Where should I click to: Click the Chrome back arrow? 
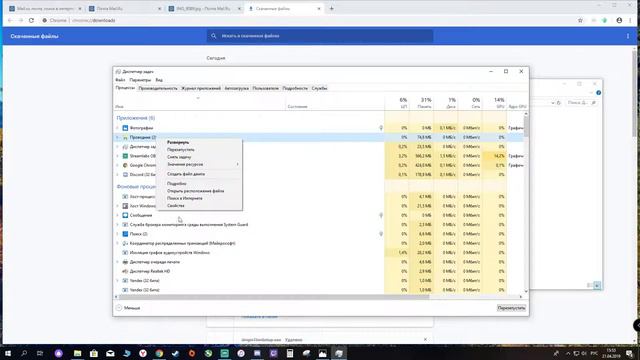10,20
